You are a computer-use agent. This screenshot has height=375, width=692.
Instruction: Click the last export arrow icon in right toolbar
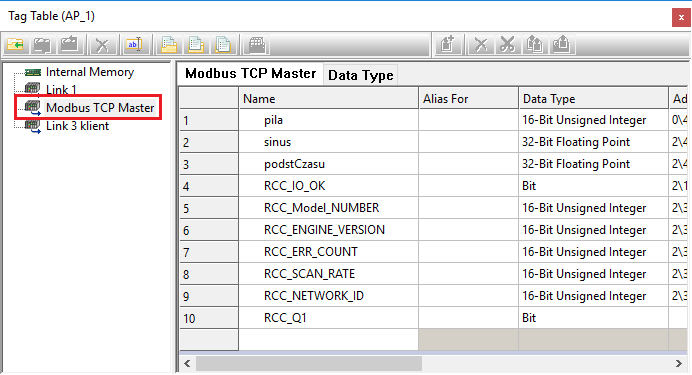point(561,45)
